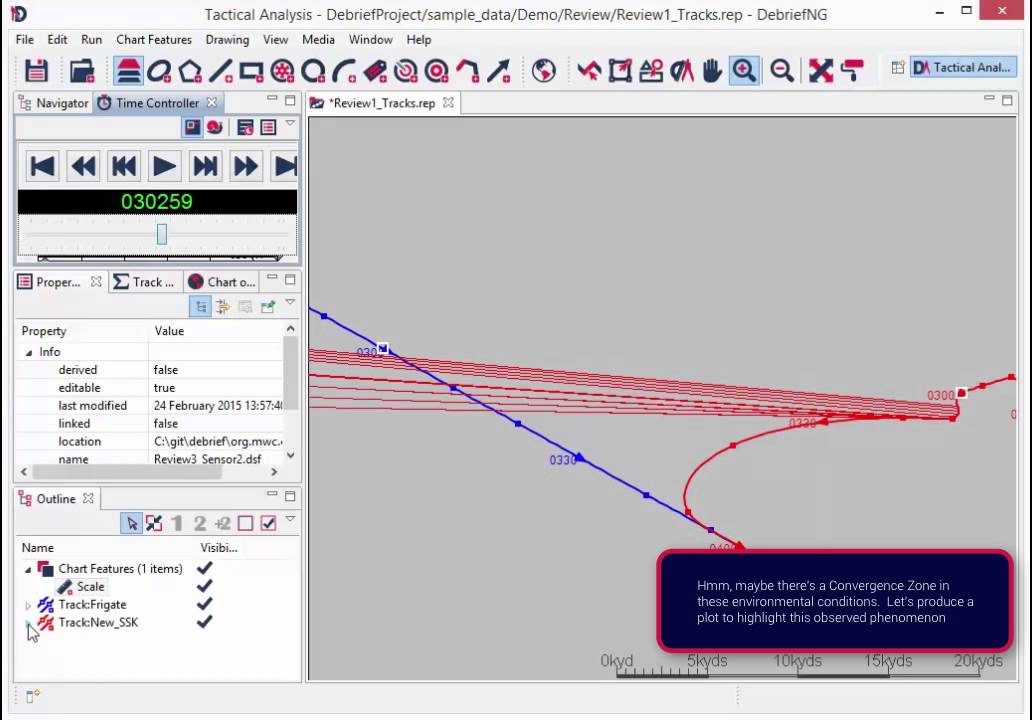Open the Drawing menu
Viewport: 1032px width, 720px height.
pos(227,39)
